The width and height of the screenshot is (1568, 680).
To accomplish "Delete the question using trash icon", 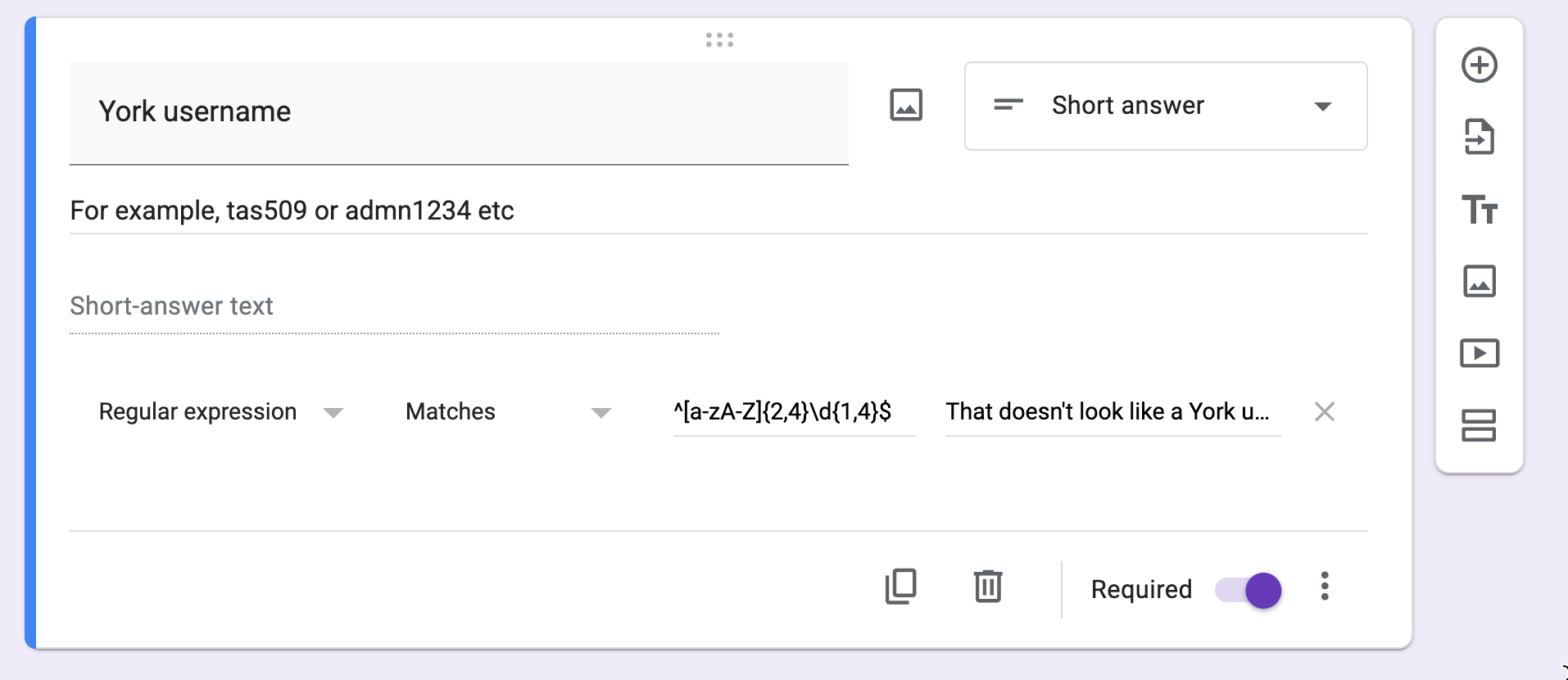I will (988, 587).
